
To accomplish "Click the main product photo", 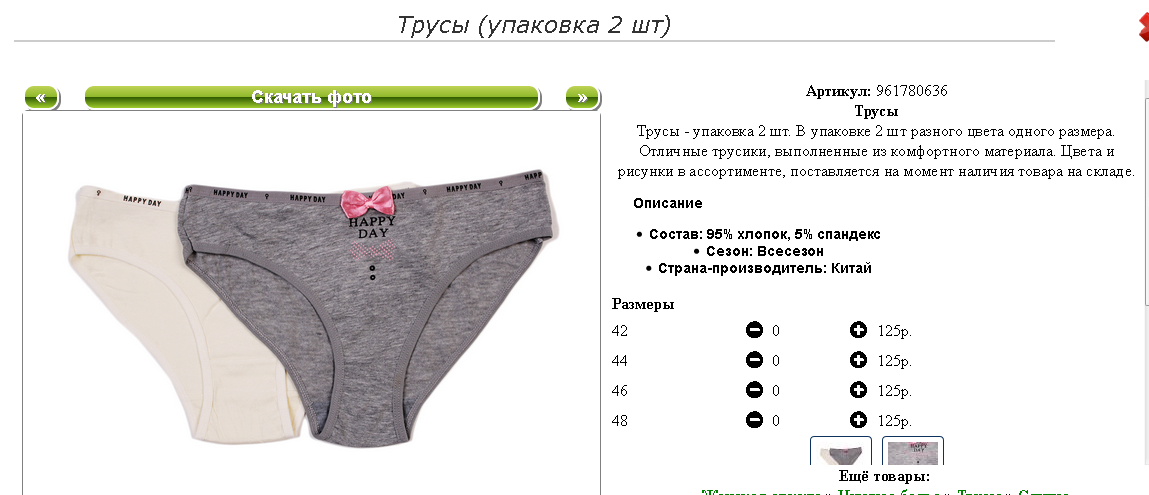I will pyautogui.click(x=311, y=304).
